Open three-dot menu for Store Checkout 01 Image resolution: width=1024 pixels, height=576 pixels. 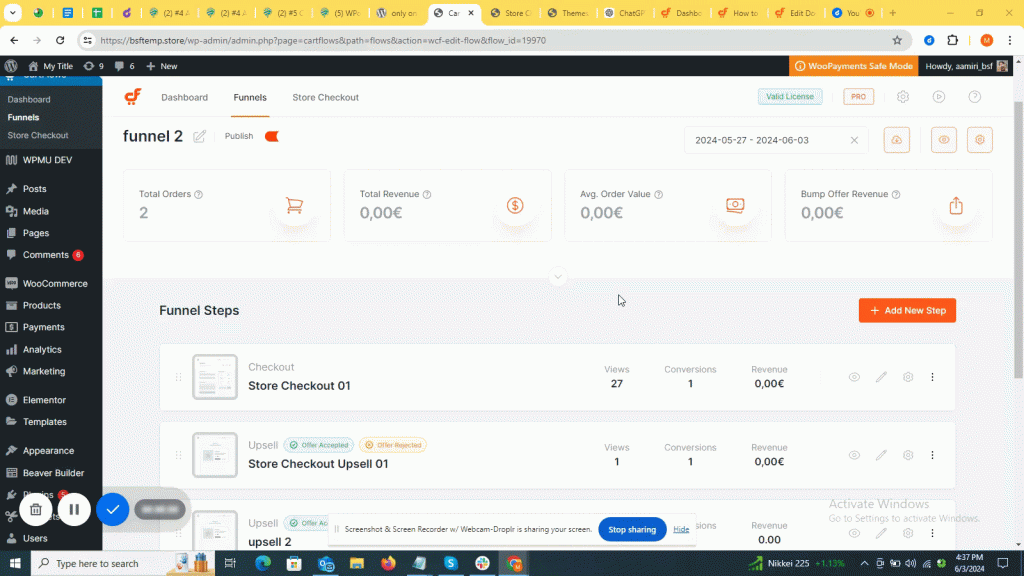(x=932, y=377)
